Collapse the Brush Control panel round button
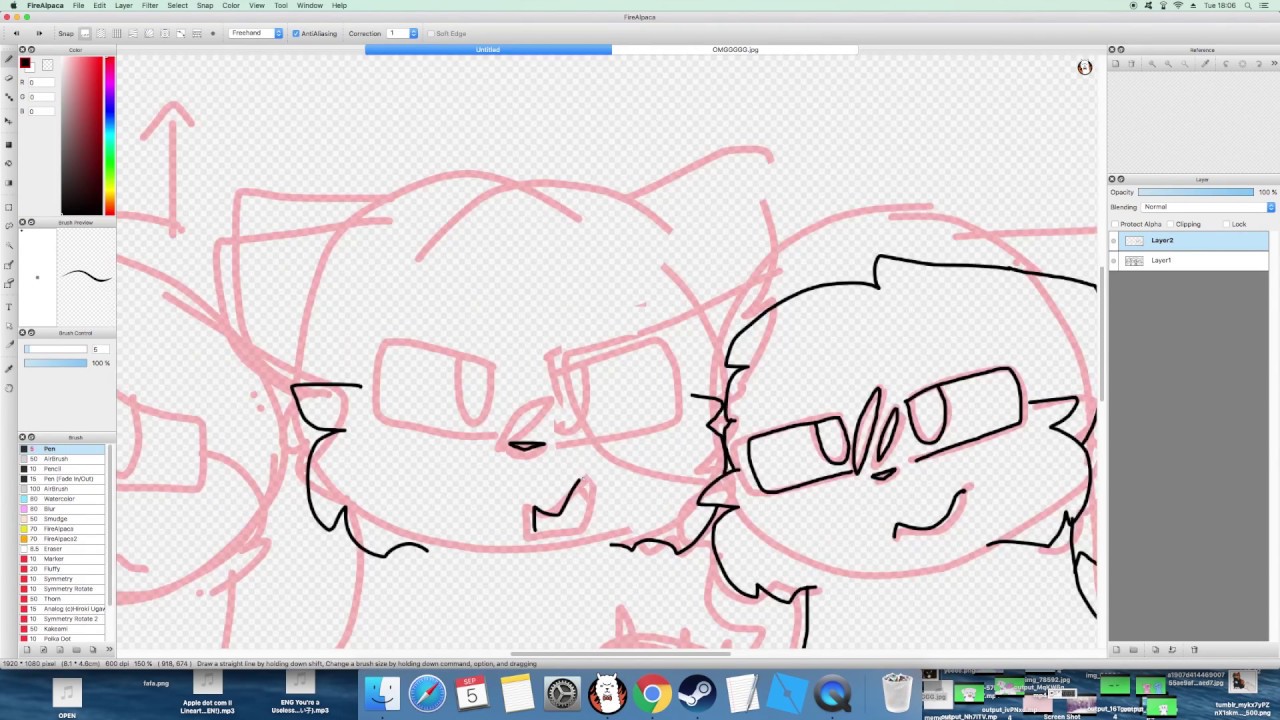 click(x=32, y=333)
